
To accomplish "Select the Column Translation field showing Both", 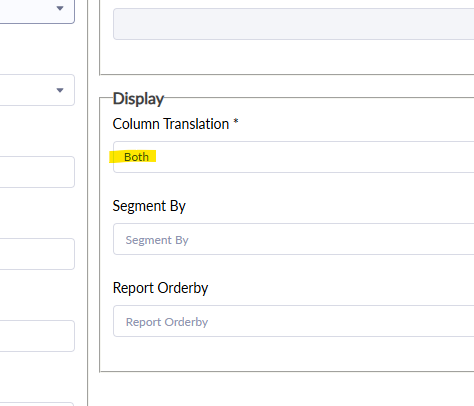I will tap(294, 157).
